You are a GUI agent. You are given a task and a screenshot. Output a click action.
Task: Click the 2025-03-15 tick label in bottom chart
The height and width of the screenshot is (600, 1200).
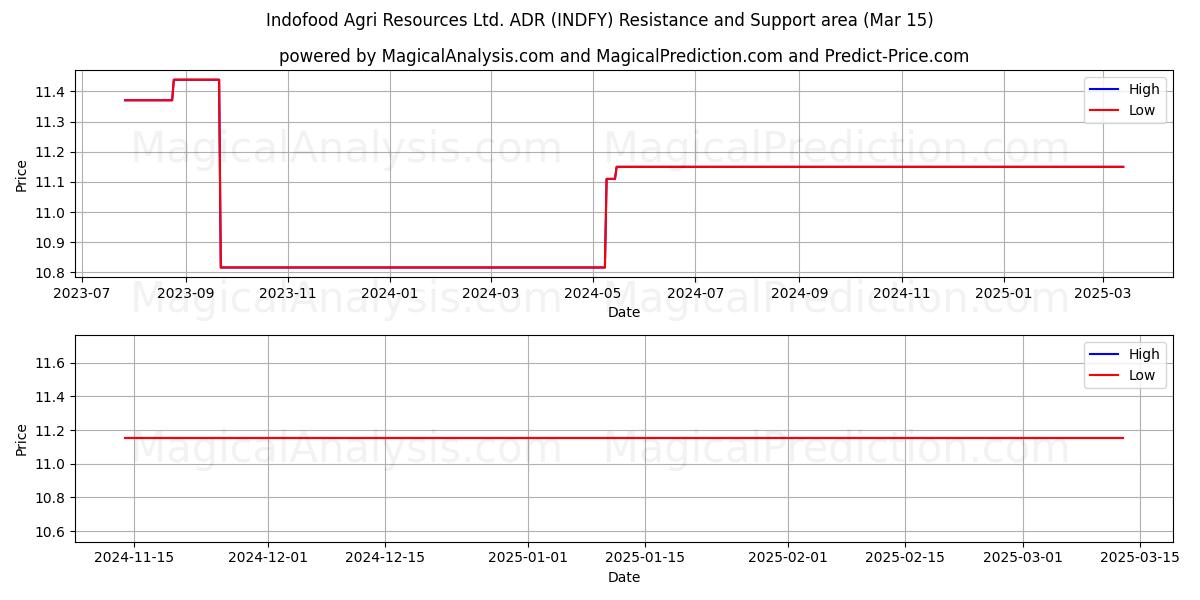pyautogui.click(x=1140, y=558)
